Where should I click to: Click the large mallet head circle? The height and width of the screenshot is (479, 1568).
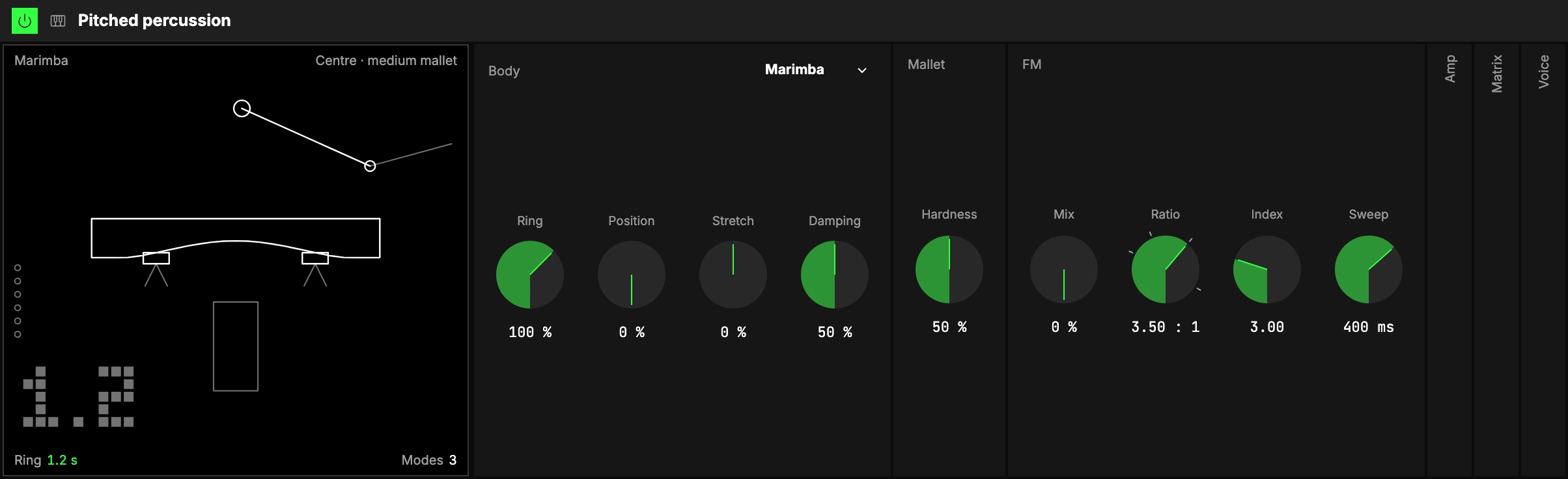[x=242, y=108]
